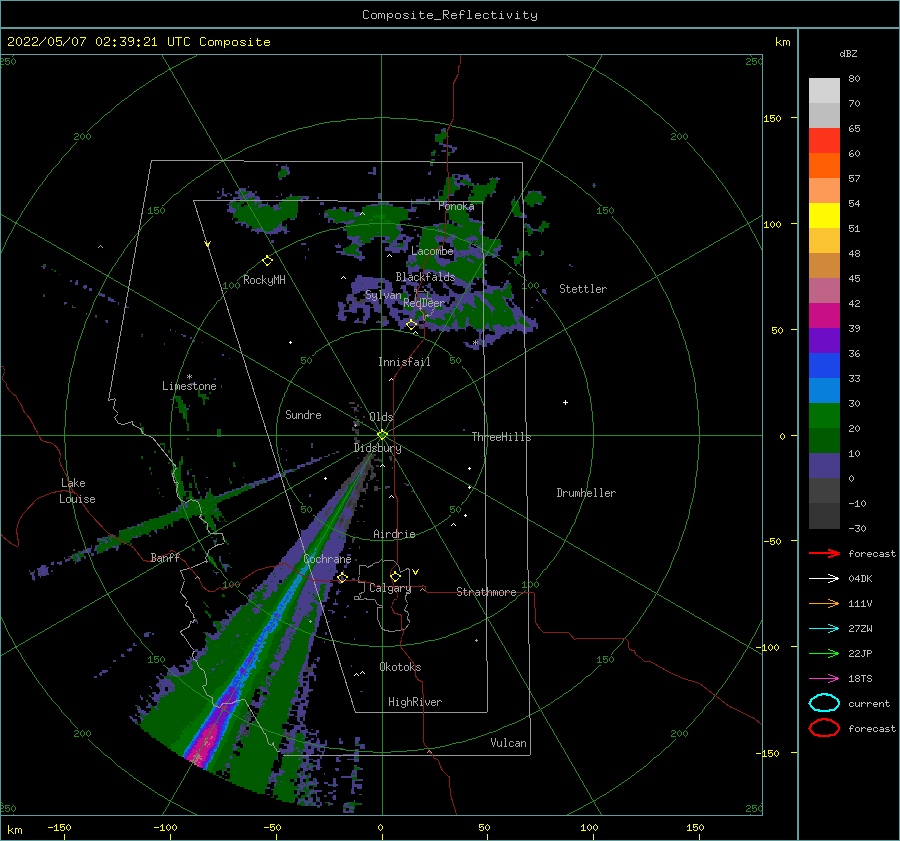900x841 pixels.
Task: Click the Innisfail label
Action: coord(404,362)
